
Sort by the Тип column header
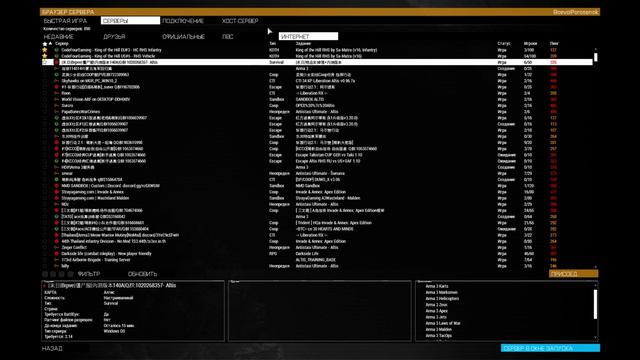(x=272, y=43)
